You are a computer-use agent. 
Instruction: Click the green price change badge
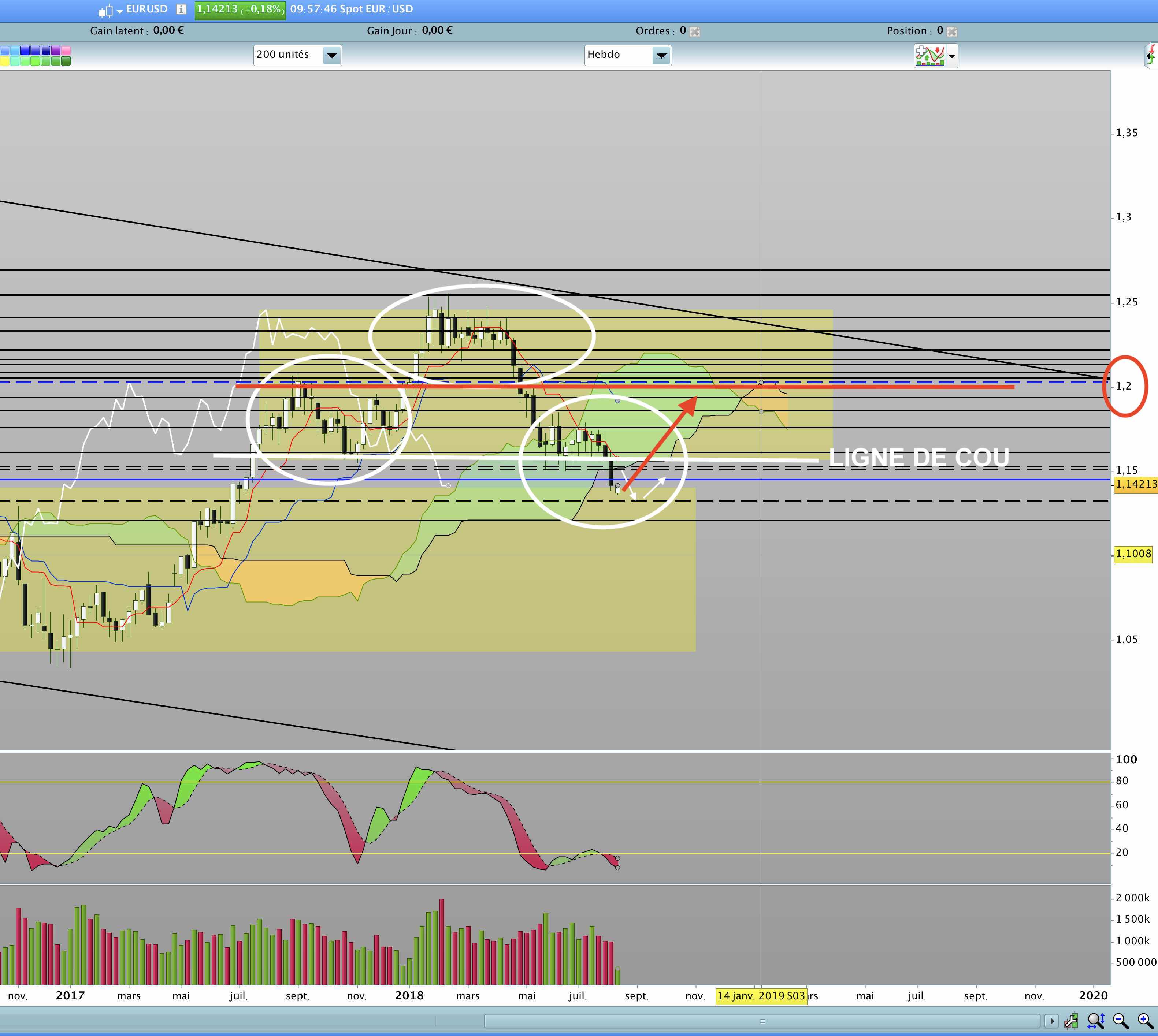(240, 9)
